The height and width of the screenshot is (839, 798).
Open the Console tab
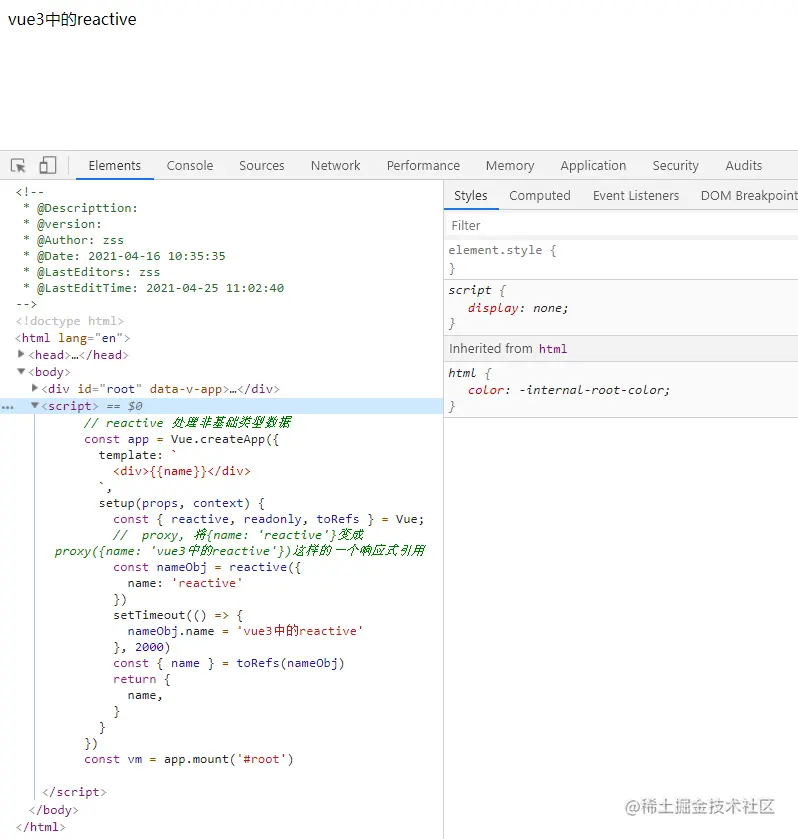(x=189, y=166)
